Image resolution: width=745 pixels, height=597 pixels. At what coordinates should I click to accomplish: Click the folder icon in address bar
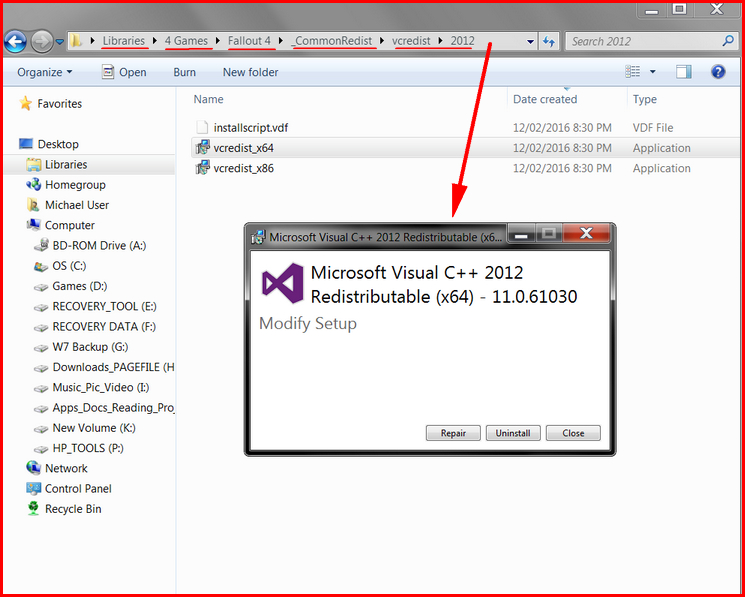76,41
